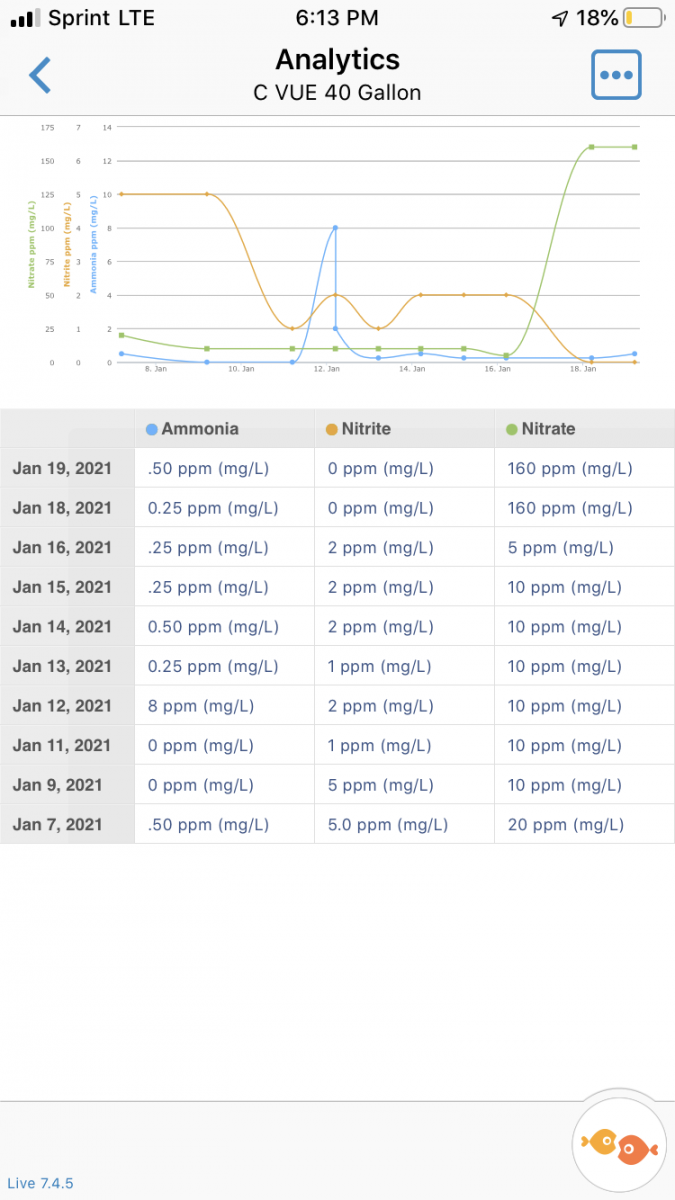Image resolution: width=675 pixels, height=1200 pixels.
Task: Select the Jan 12, 2021 date row
Action: pyautogui.click(x=62, y=706)
